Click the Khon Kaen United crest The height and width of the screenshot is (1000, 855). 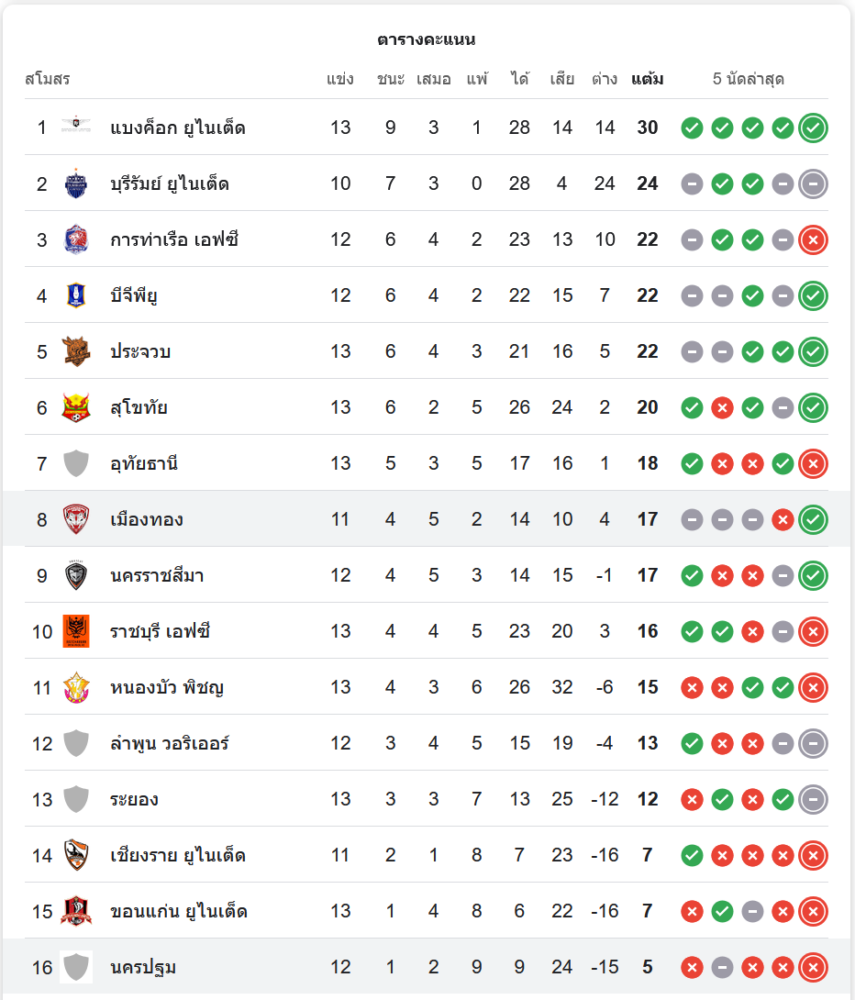pyautogui.click(x=76, y=911)
